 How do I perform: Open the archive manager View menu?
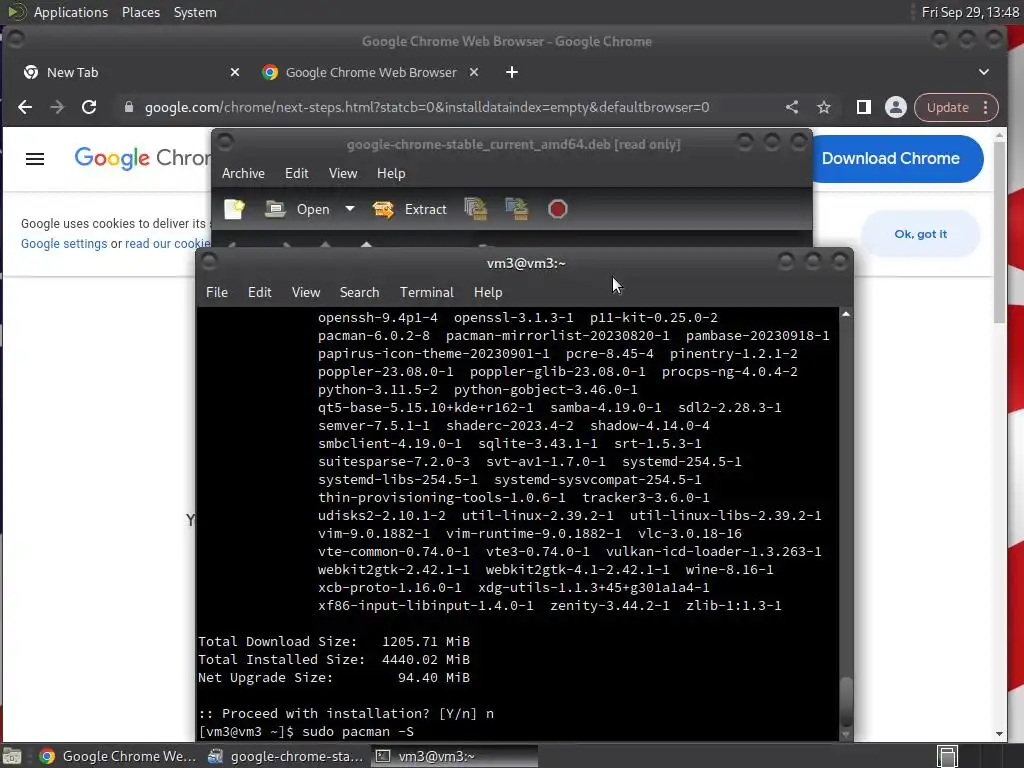click(343, 173)
